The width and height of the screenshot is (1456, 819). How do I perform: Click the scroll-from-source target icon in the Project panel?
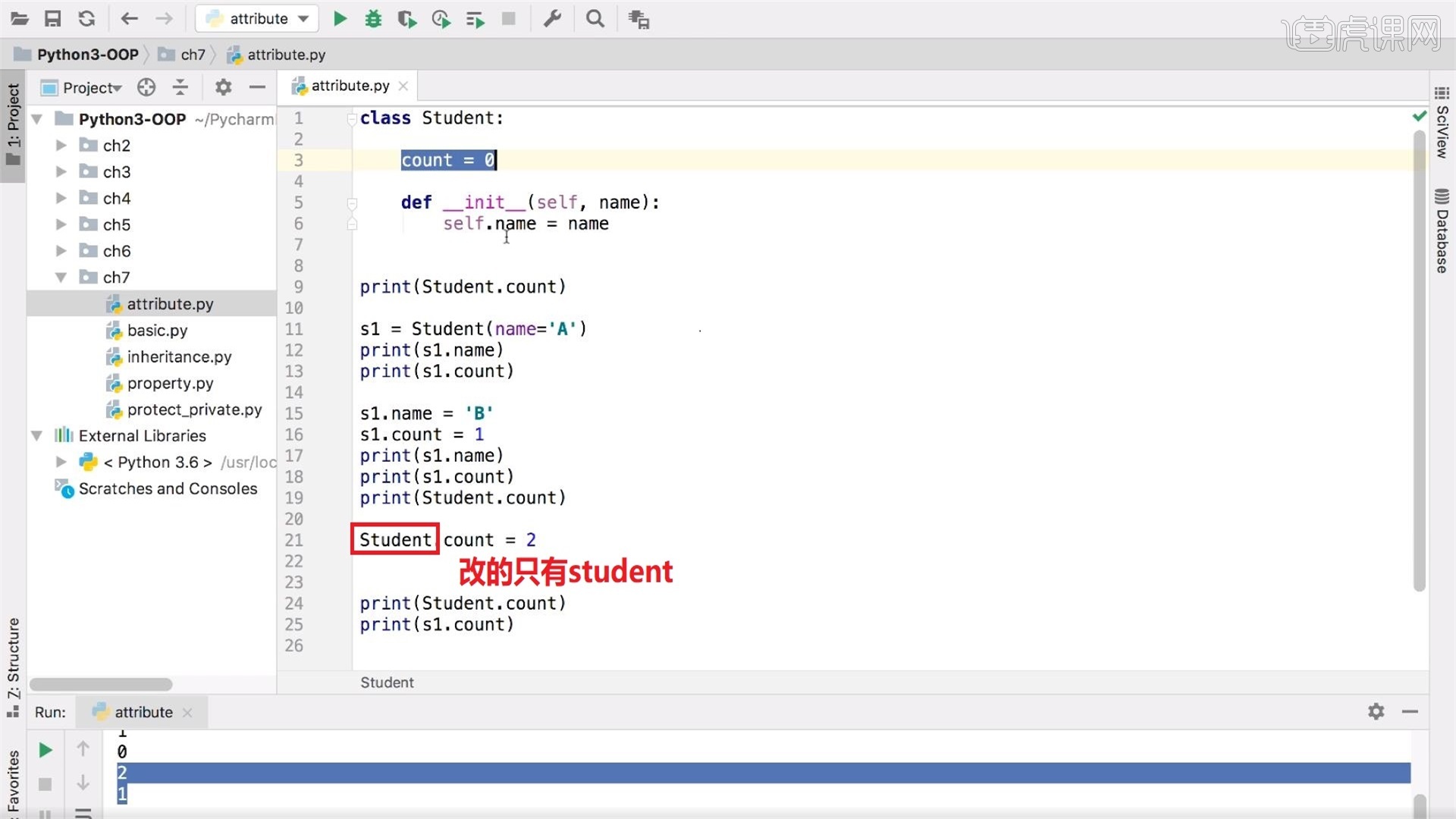click(x=146, y=87)
